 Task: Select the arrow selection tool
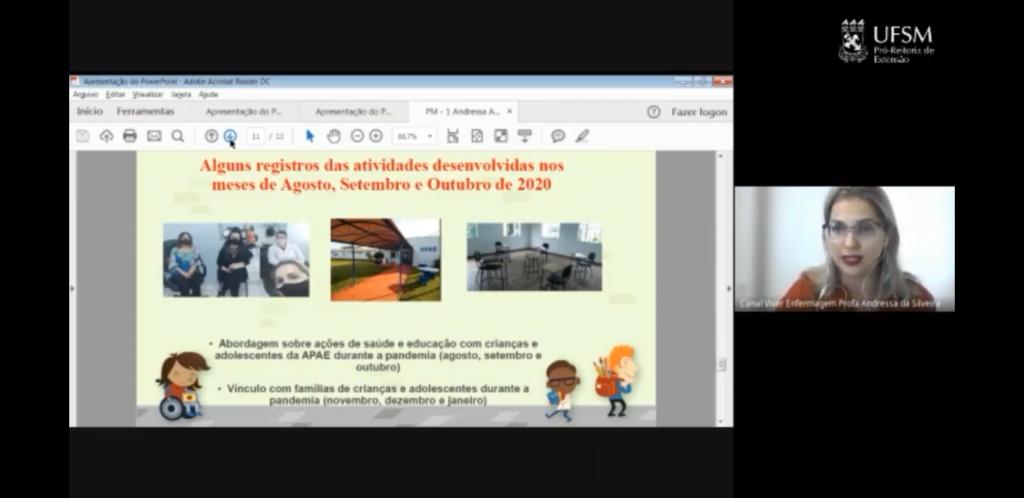310,136
